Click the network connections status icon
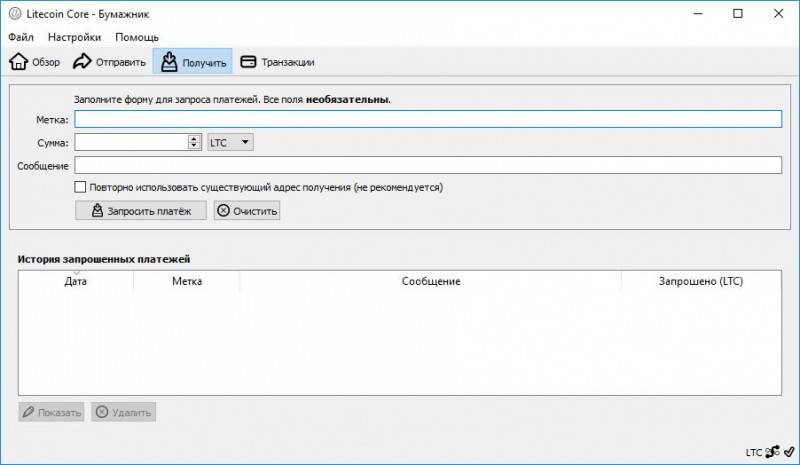Viewport: 800px width, 465px height. [772, 452]
